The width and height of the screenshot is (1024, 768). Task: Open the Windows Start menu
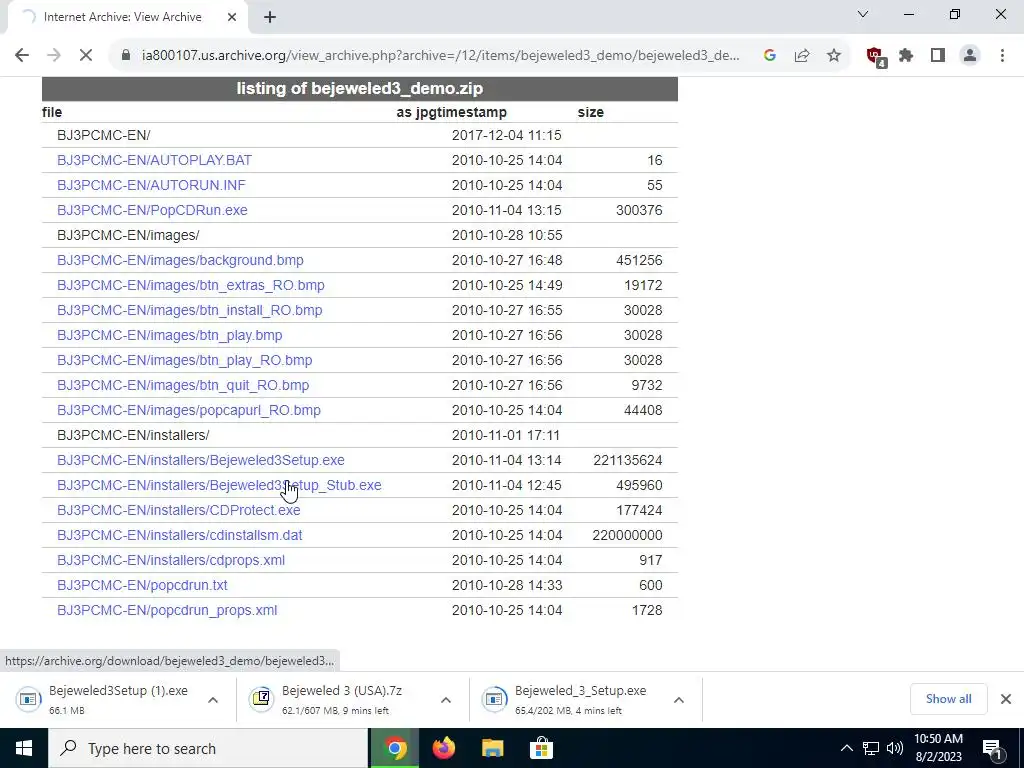[x=24, y=748]
